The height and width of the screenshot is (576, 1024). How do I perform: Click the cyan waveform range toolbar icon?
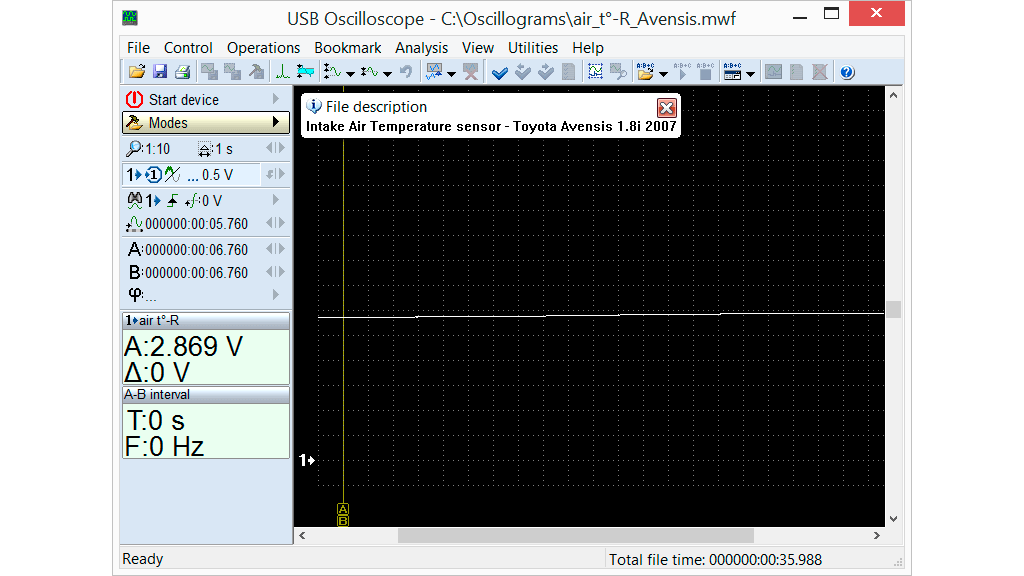coord(305,72)
